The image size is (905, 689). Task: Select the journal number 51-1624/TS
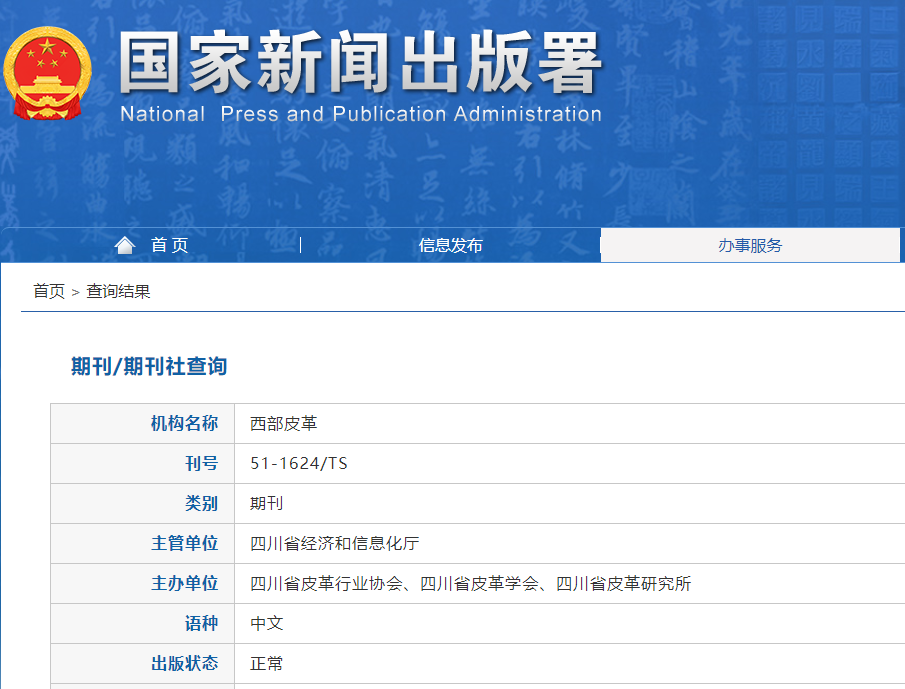(x=298, y=463)
